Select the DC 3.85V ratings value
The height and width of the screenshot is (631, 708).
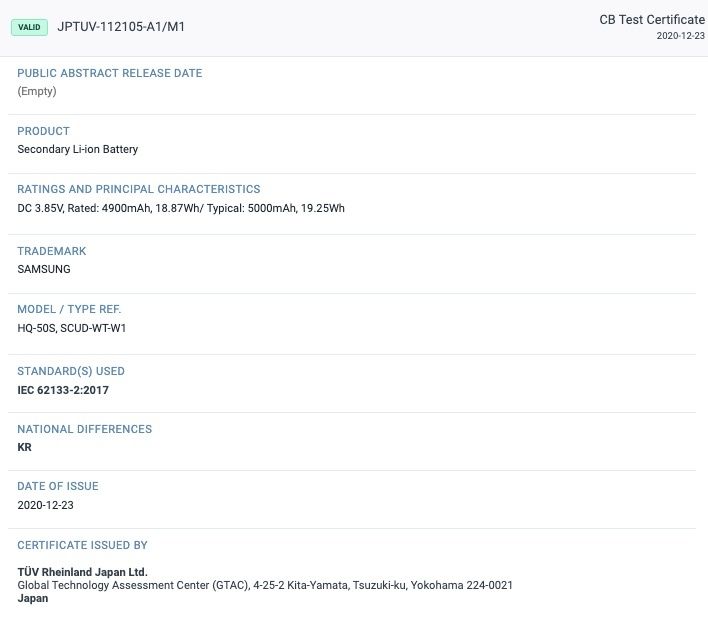181,208
